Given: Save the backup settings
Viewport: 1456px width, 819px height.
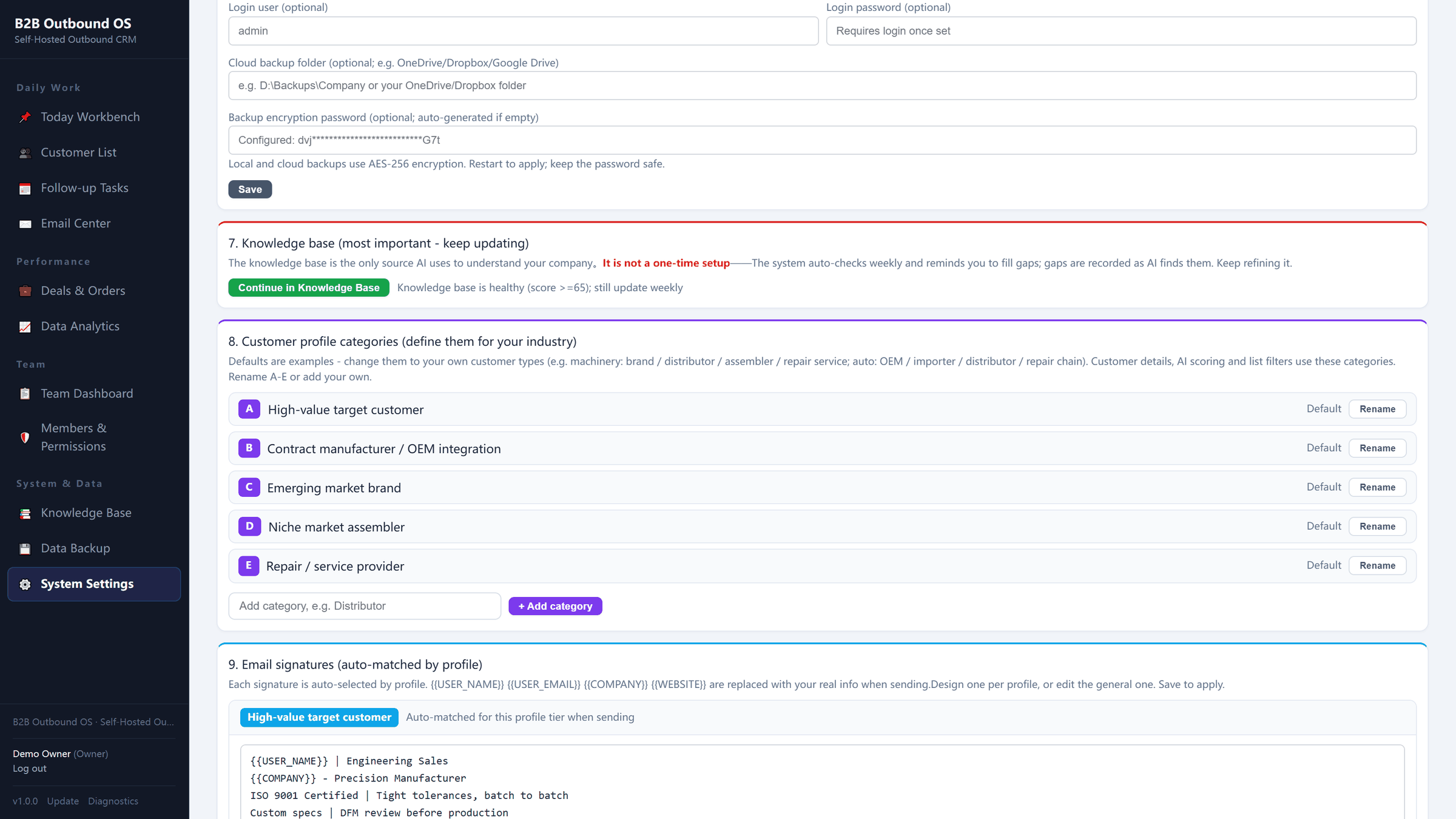Looking at the screenshot, I should click(x=250, y=189).
